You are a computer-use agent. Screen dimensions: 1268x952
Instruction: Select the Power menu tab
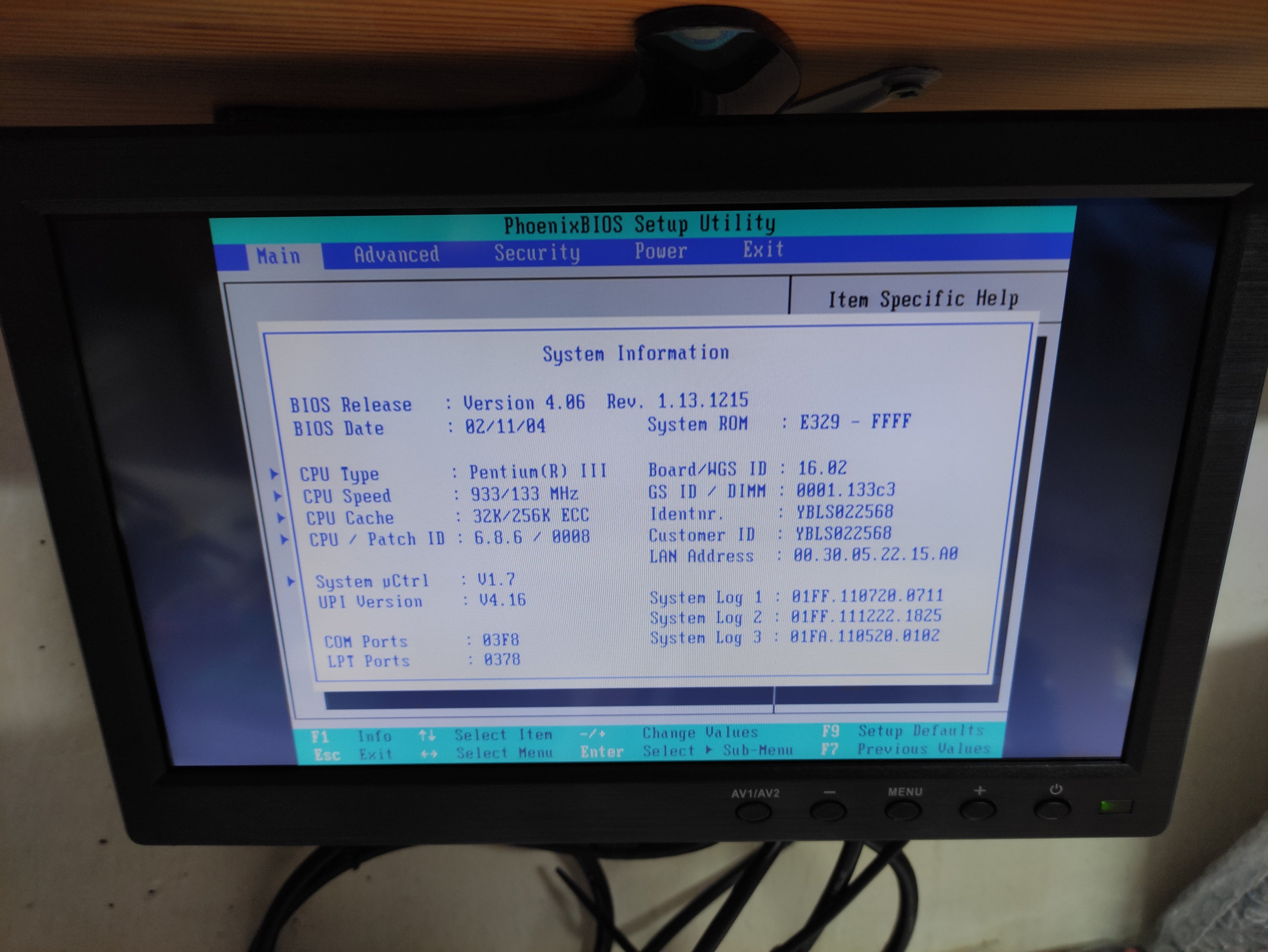point(660,251)
